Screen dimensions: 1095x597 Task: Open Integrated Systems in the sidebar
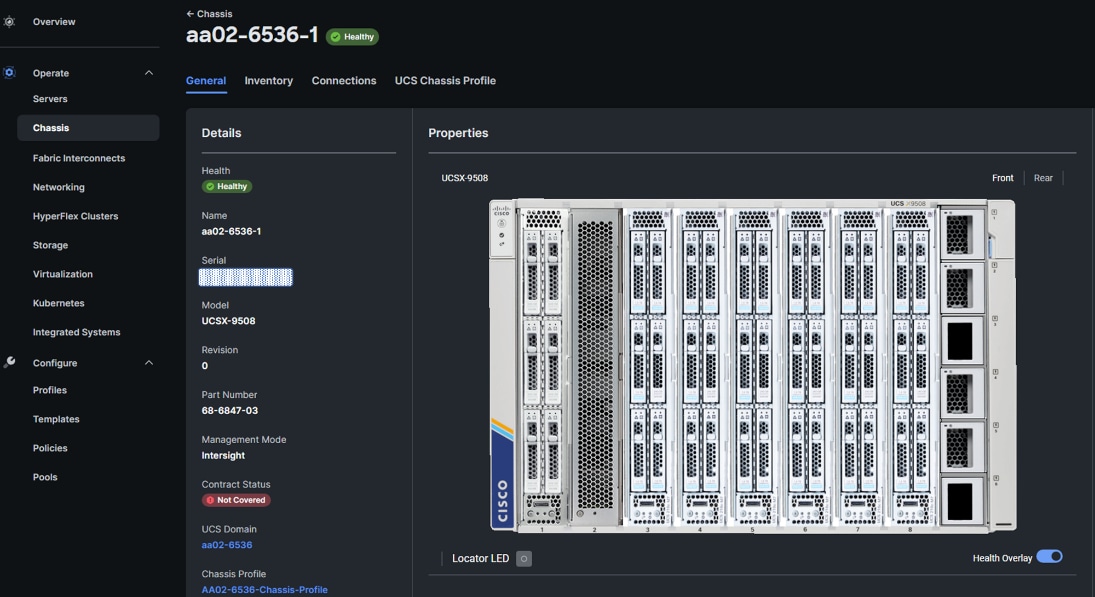(x=76, y=332)
